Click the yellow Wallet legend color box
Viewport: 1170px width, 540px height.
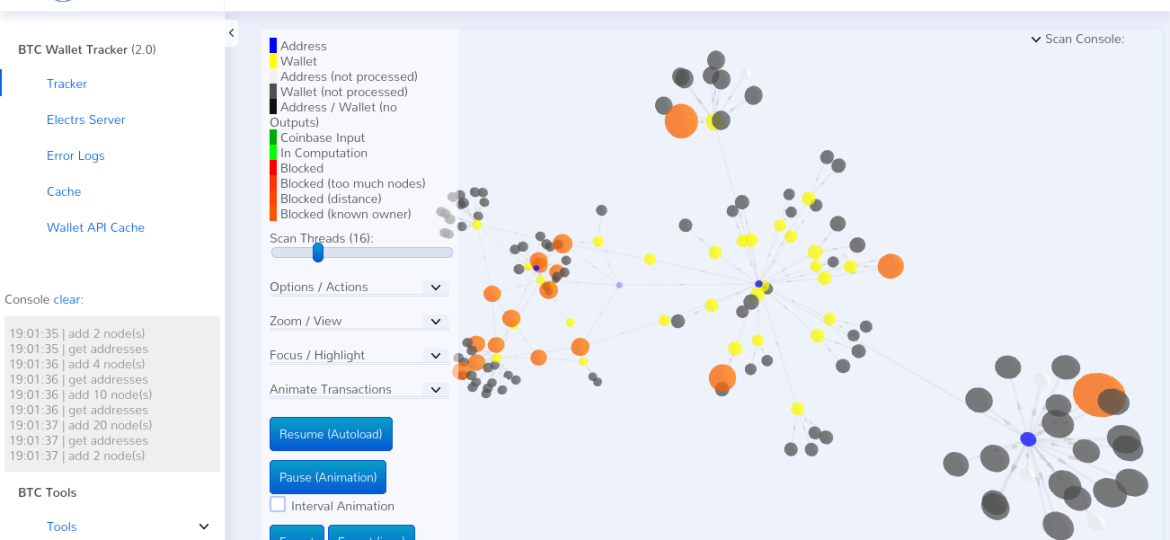[273, 61]
